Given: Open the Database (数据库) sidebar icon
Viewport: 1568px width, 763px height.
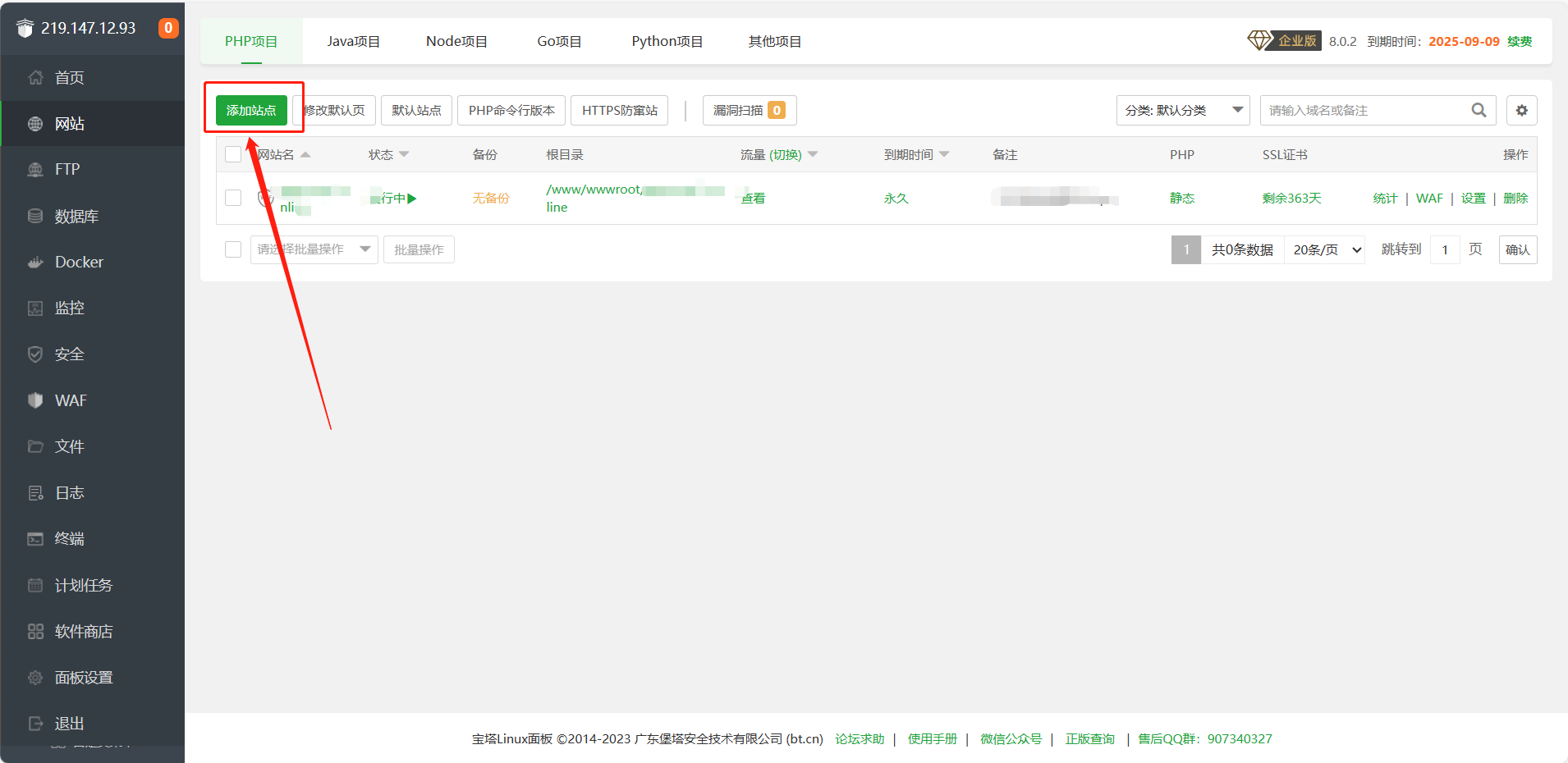Looking at the screenshot, I should [x=35, y=217].
